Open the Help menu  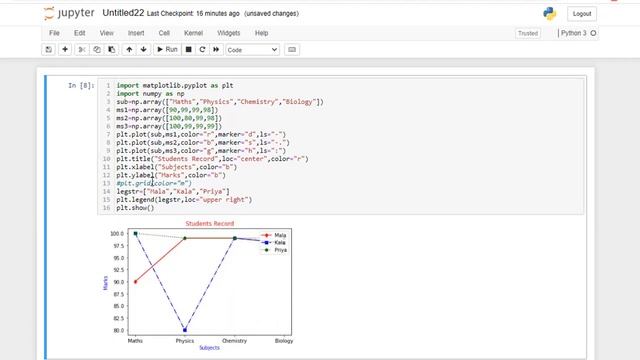(x=262, y=33)
